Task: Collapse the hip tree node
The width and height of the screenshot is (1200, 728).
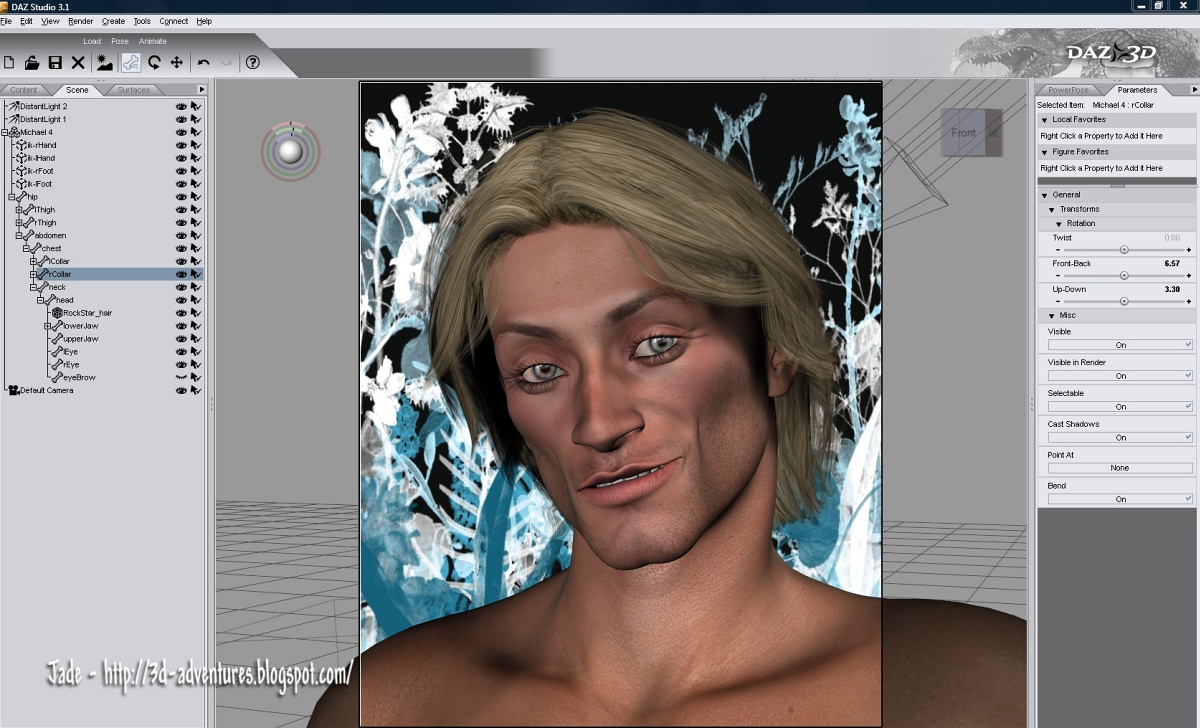Action: coord(12,197)
